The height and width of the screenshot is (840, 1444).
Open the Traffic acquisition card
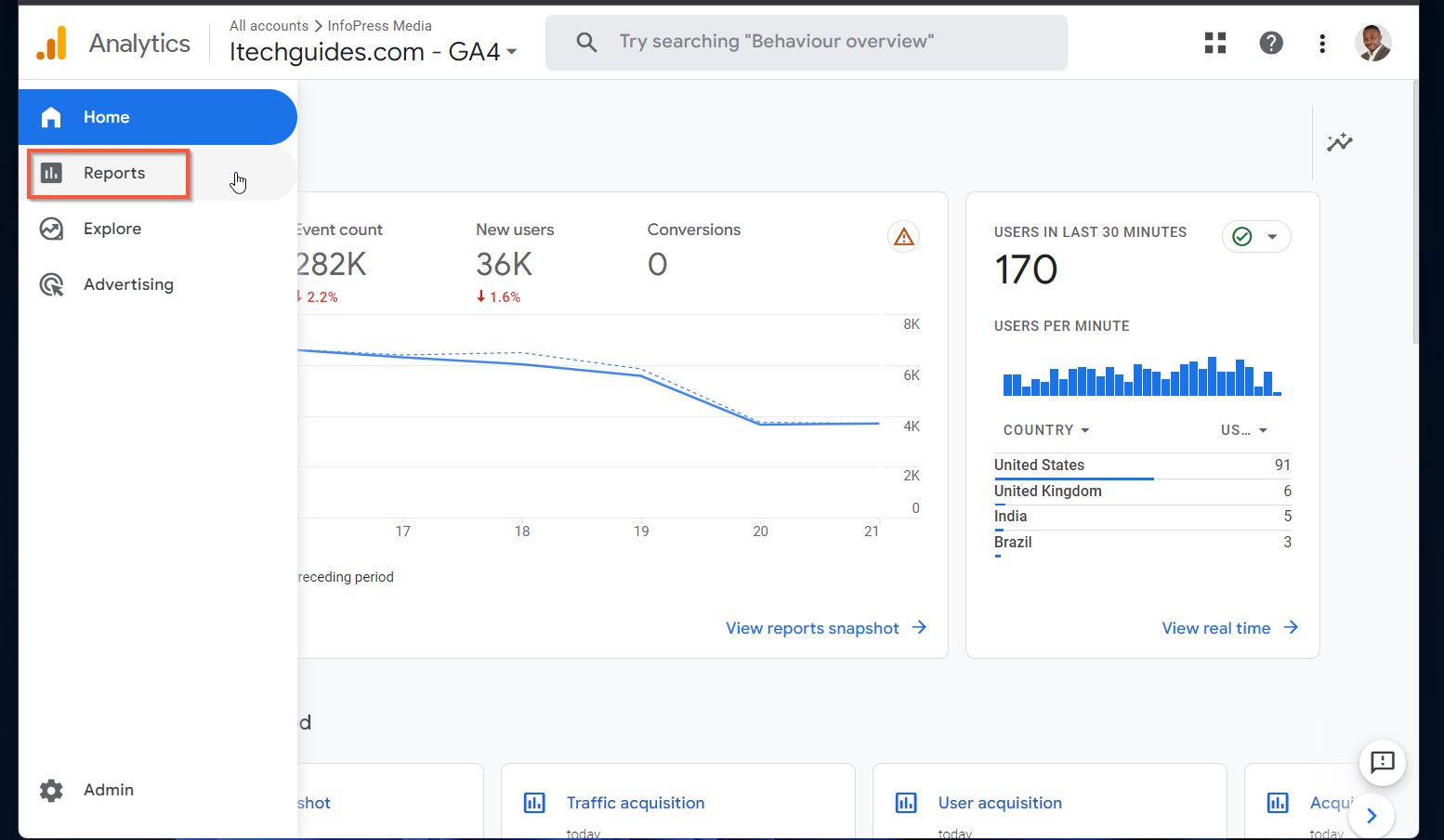(x=678, y=802)
